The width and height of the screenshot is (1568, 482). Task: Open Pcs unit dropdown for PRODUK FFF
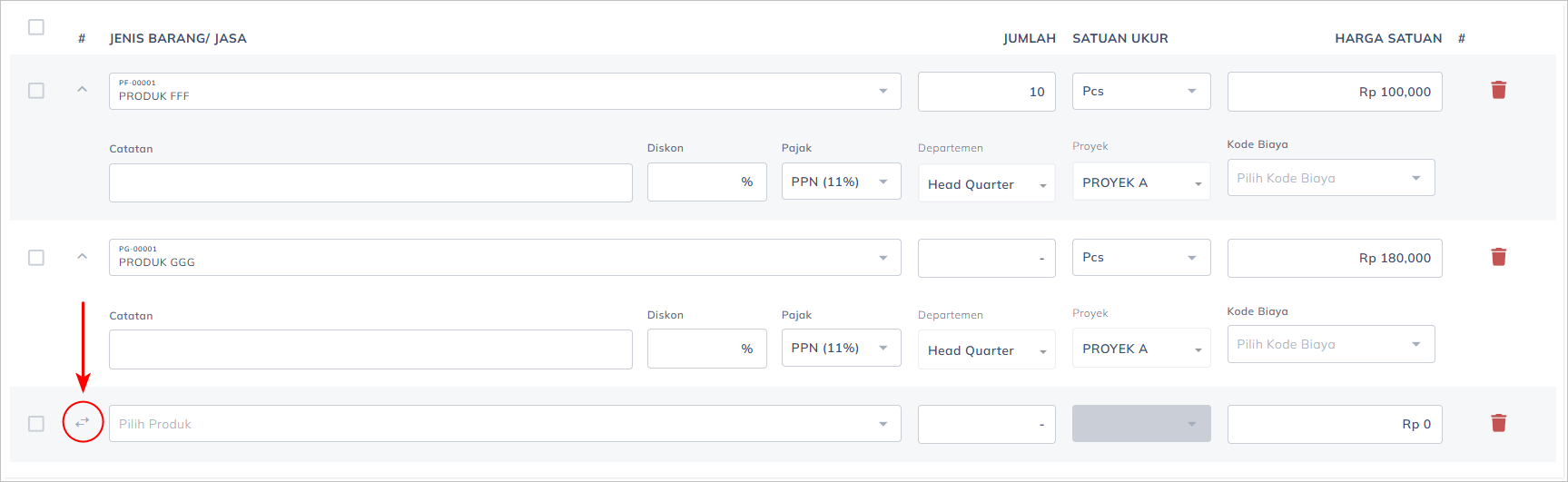pos(1140,92)
